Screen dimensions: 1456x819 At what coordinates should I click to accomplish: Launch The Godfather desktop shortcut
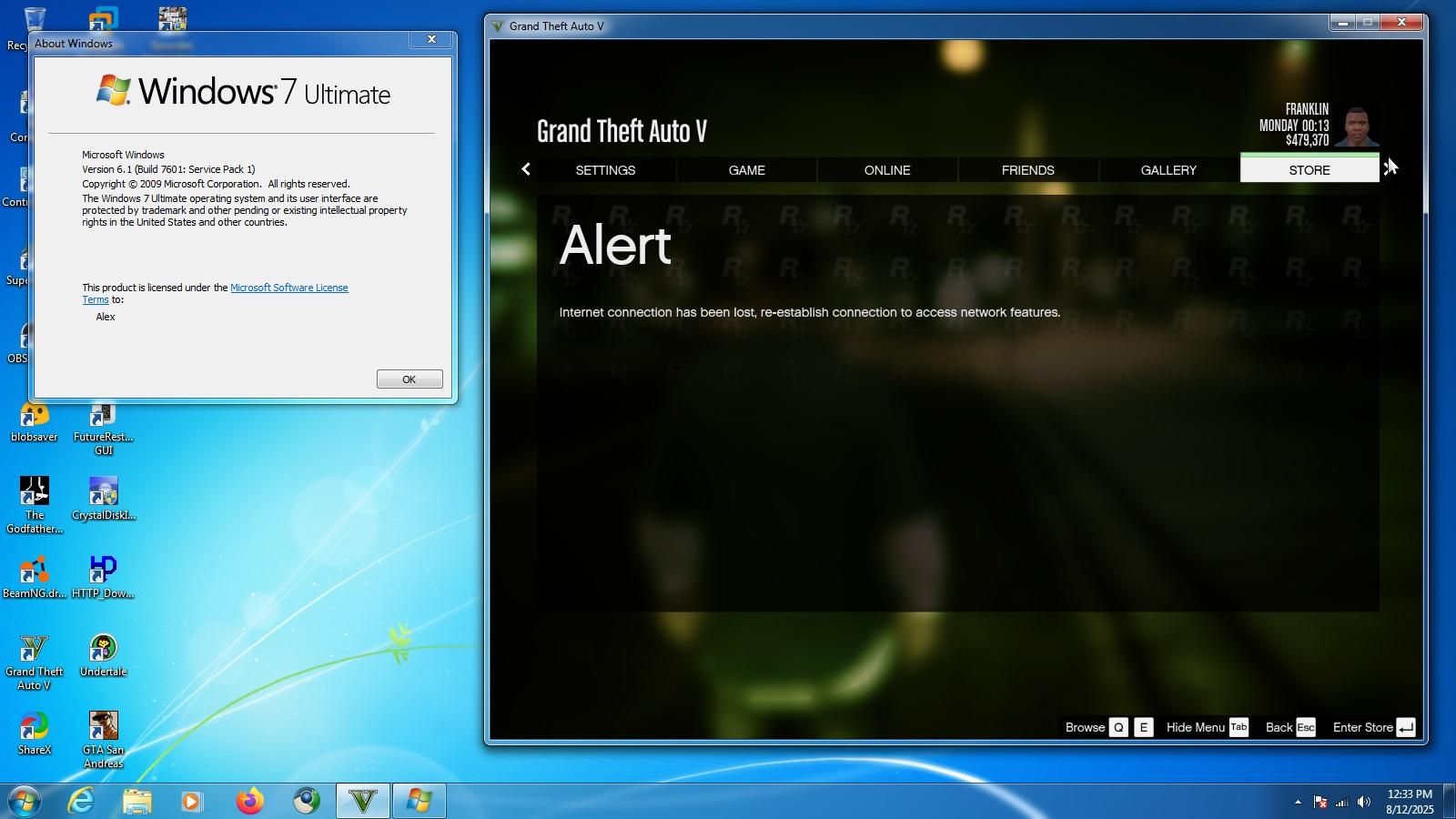point(34,504)
